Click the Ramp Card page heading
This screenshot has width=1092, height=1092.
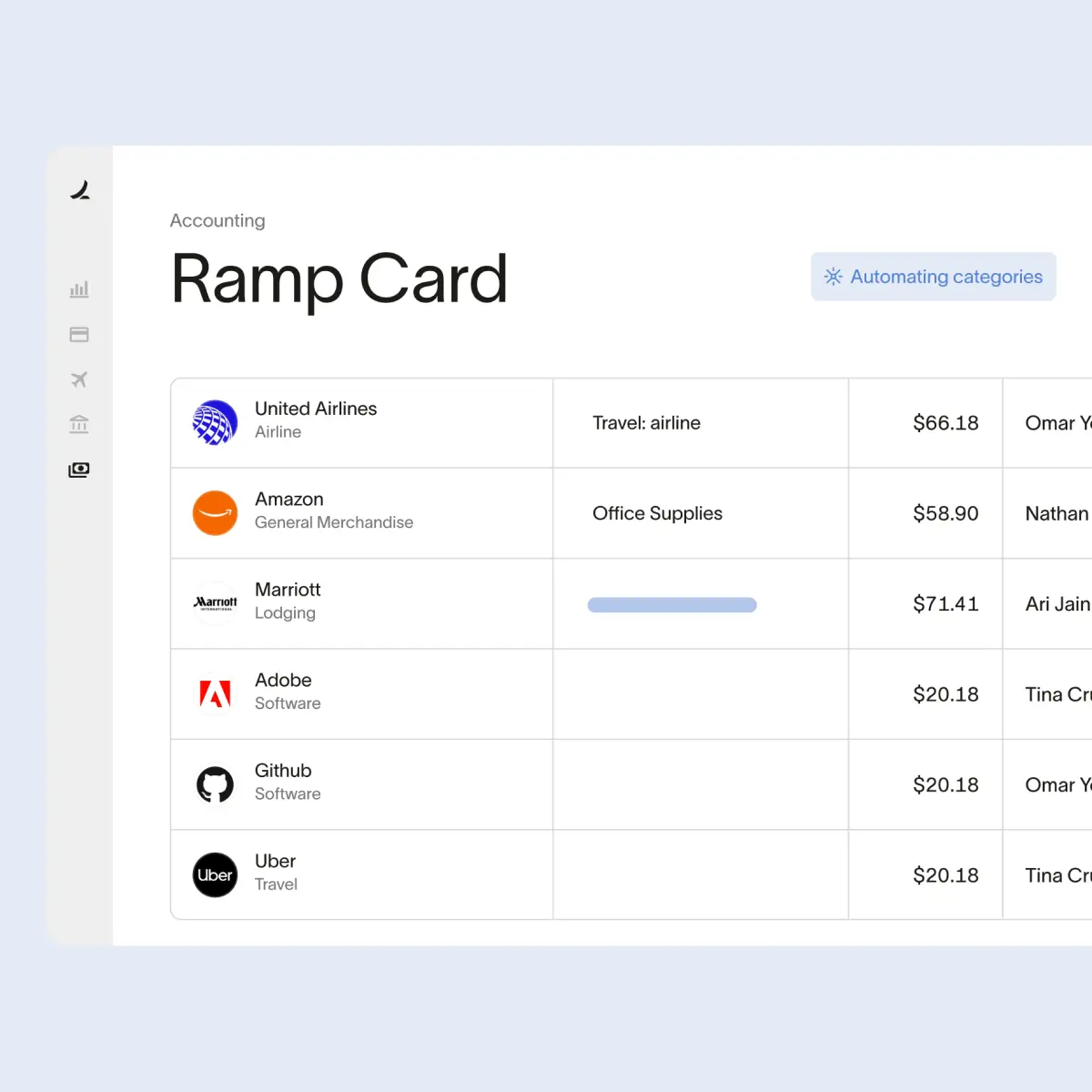(339, 278)
